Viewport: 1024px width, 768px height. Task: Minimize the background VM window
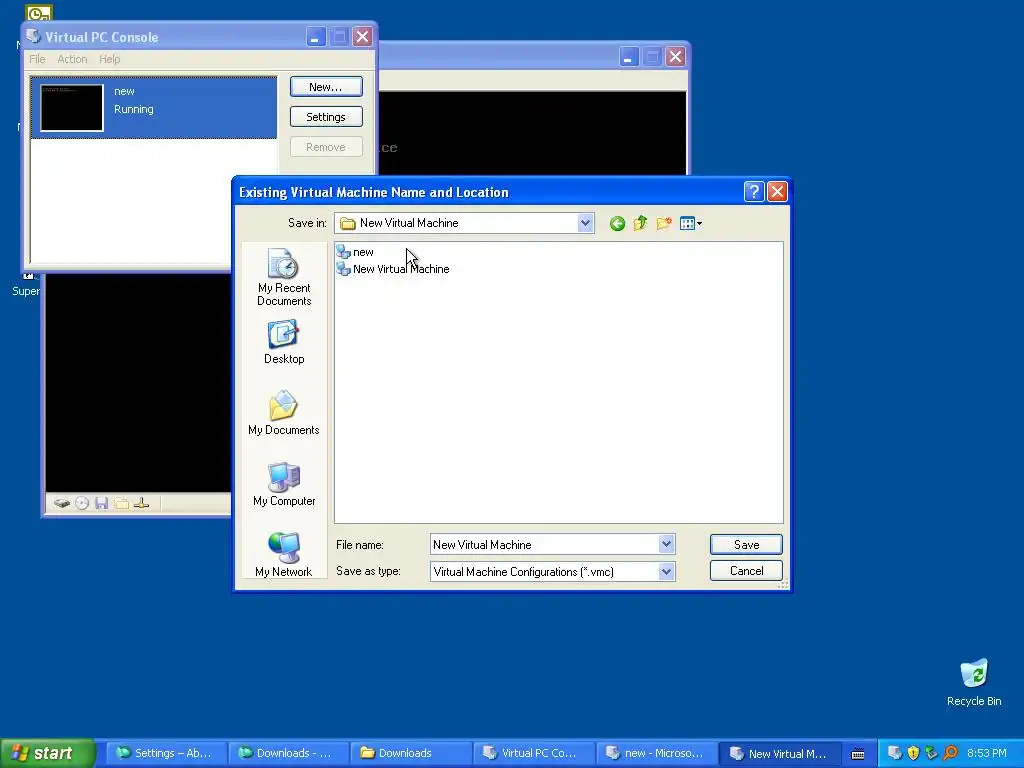tap(628, 57)
